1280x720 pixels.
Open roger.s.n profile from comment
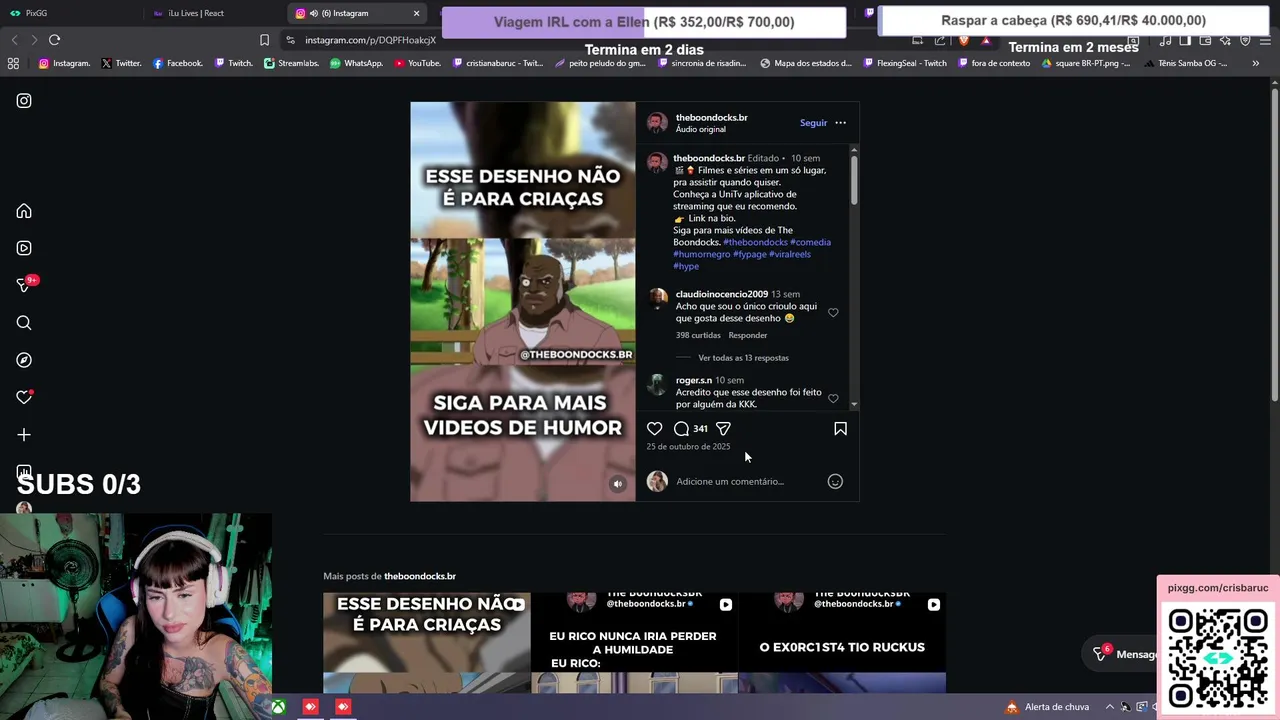[x=693, y=380]
